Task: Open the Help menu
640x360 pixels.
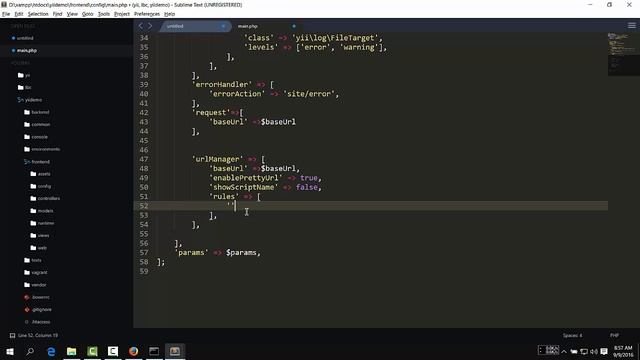Action: tap(169, 14)
